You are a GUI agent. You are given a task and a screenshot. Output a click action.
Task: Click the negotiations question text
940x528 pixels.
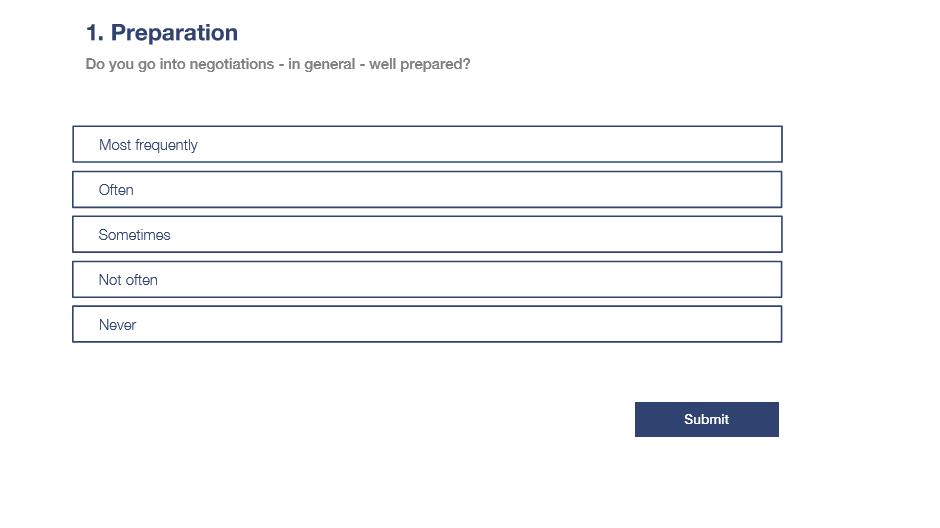tap(278, 64)
